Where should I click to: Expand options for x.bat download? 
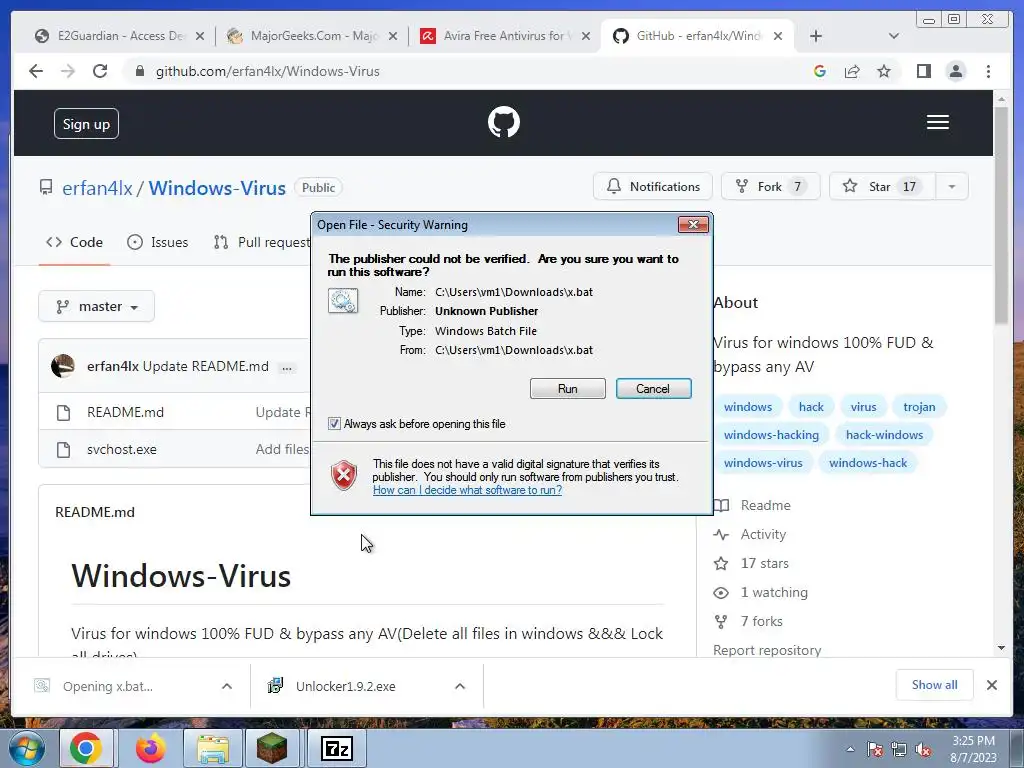[x=227, y=686]
